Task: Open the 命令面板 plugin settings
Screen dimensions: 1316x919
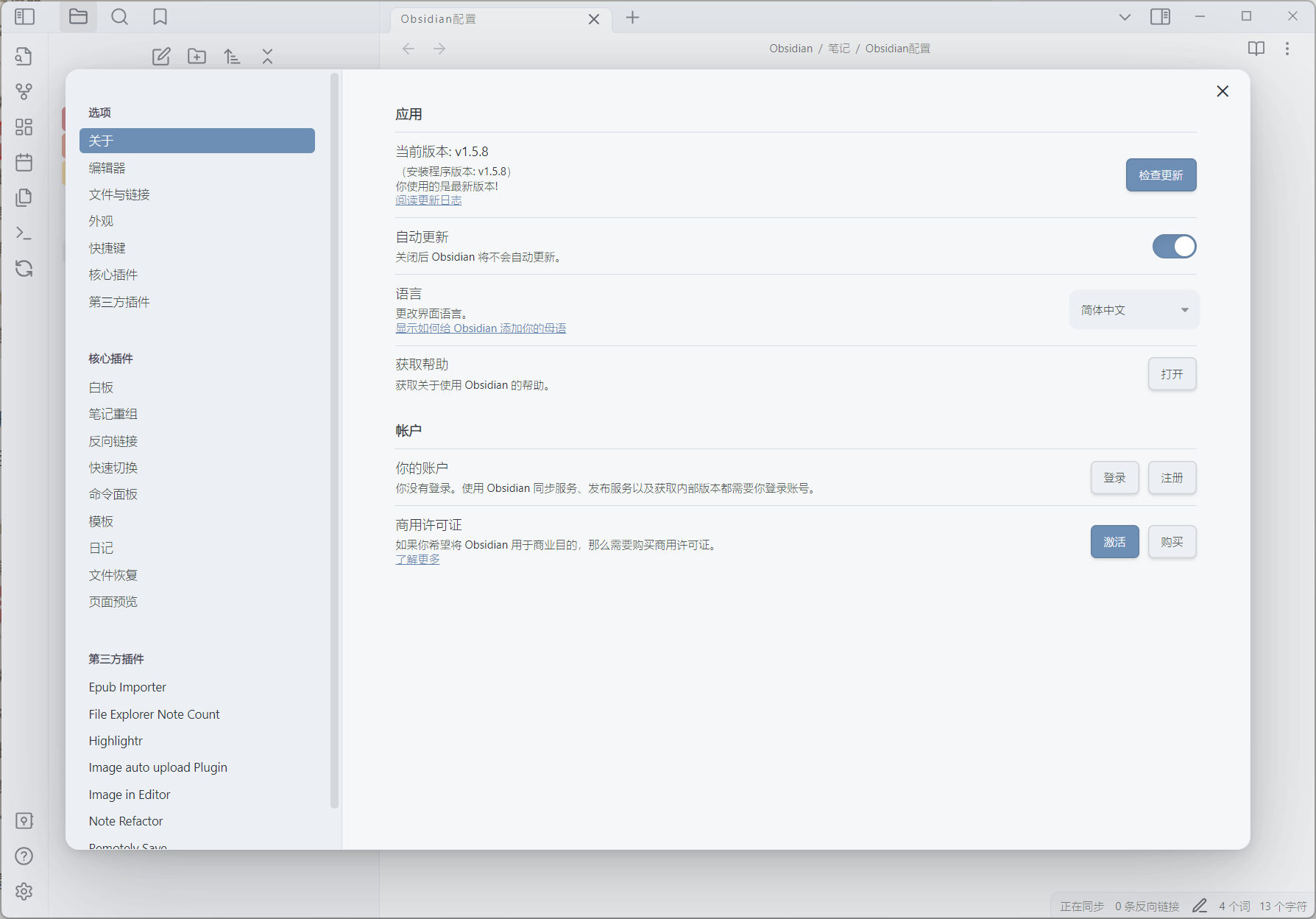Action: tap(197, 494)
